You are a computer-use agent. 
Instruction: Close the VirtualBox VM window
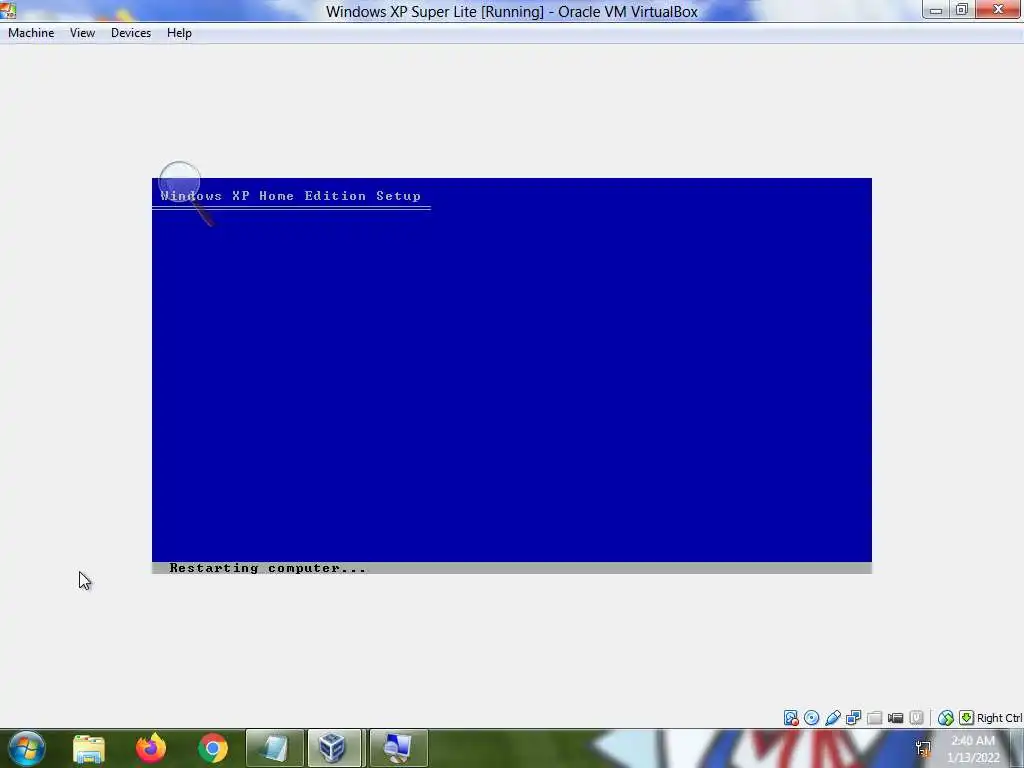[x=998, y=10]
